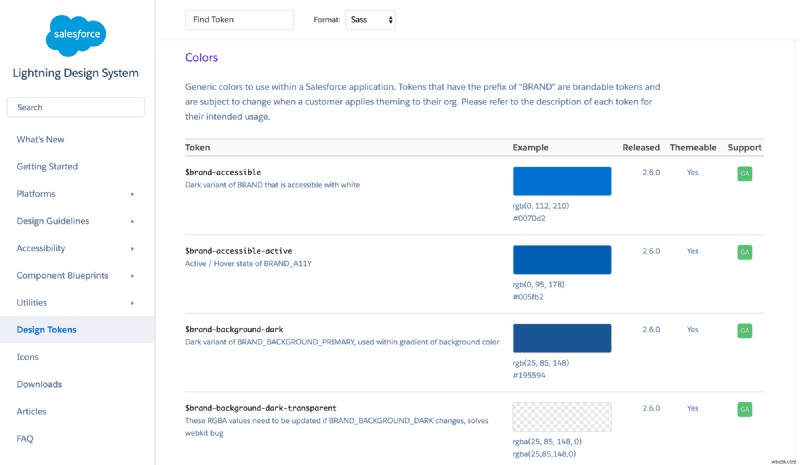Go to Getting Started page
This screenshot has height=465, width=800.
coord(47,166)
